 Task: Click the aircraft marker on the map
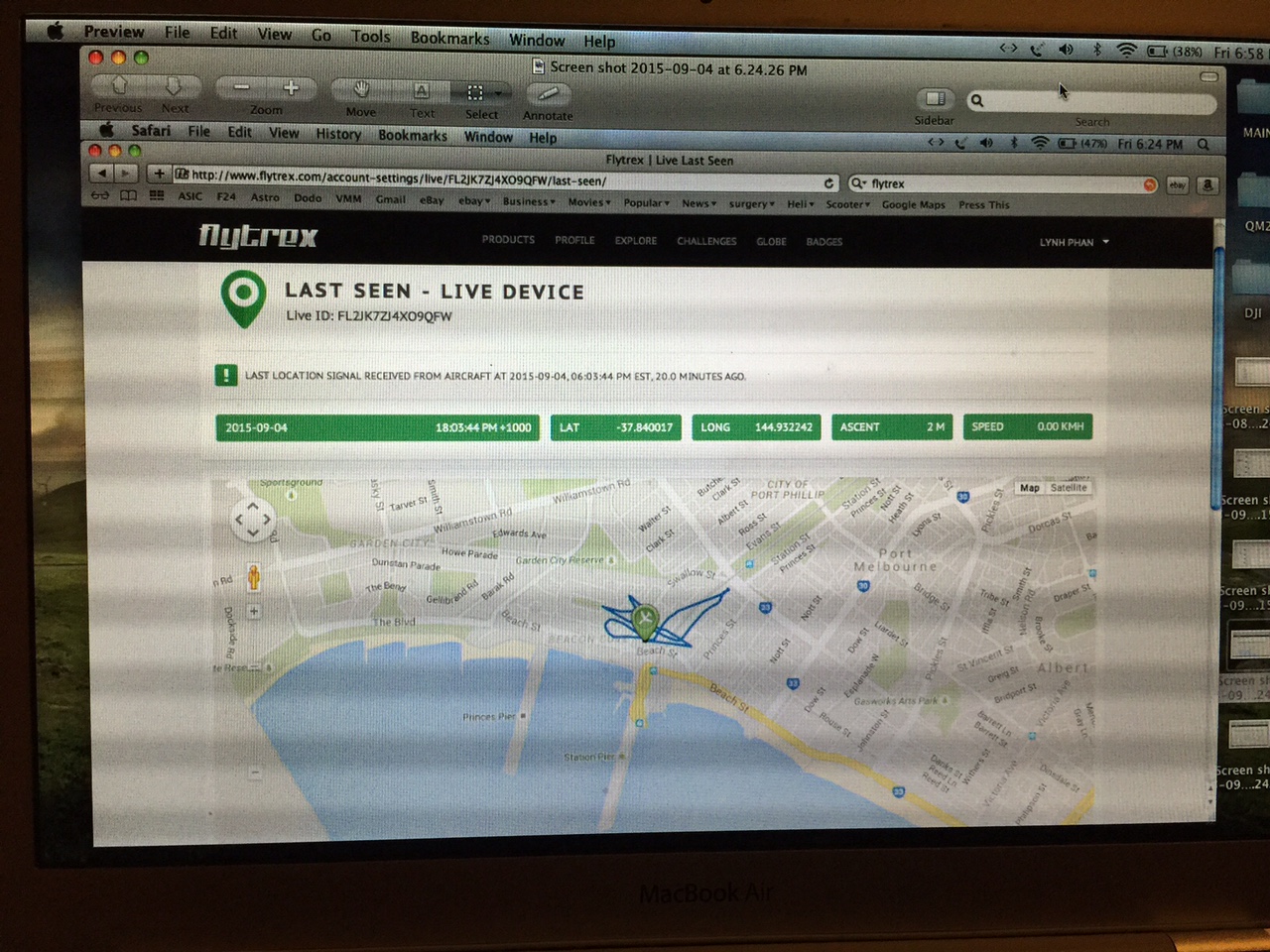[646, 620]
